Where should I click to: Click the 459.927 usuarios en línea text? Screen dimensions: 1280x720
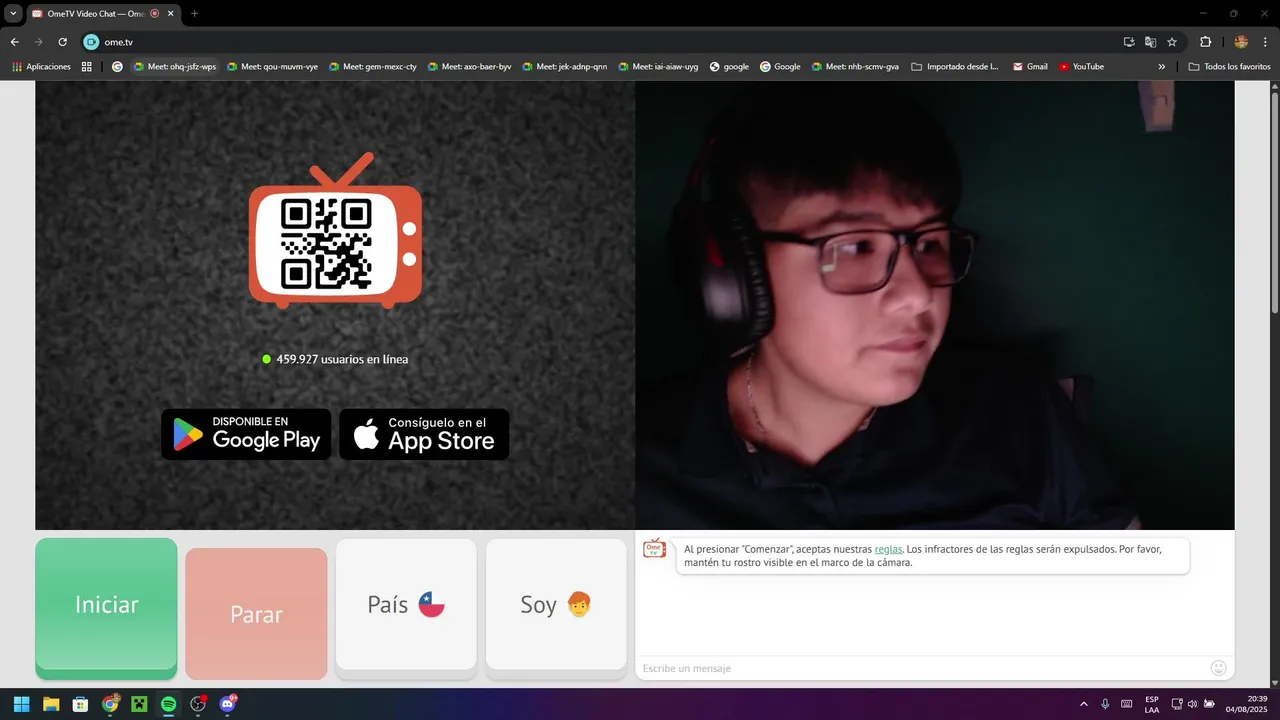point(342,359)
